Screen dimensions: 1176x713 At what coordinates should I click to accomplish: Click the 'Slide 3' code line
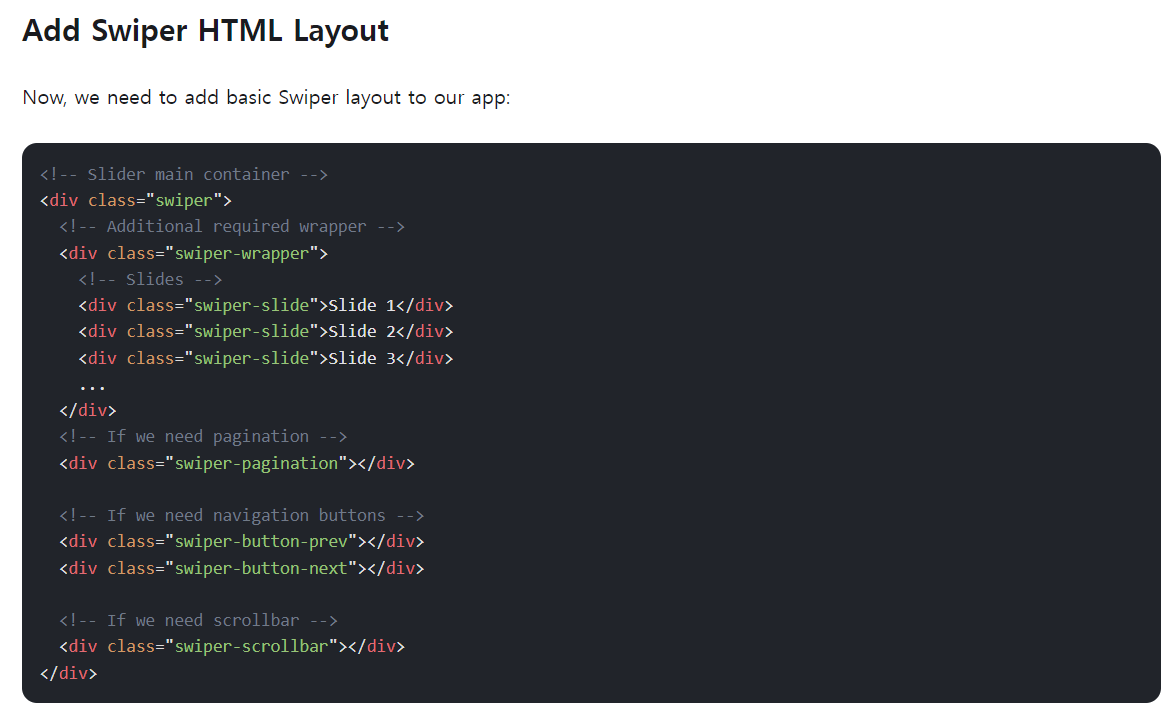pos(266,358)
